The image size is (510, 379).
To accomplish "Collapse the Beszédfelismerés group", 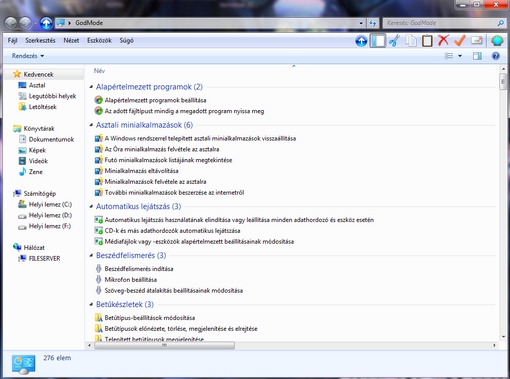I will pyautogui.click(x=91, y=255).
